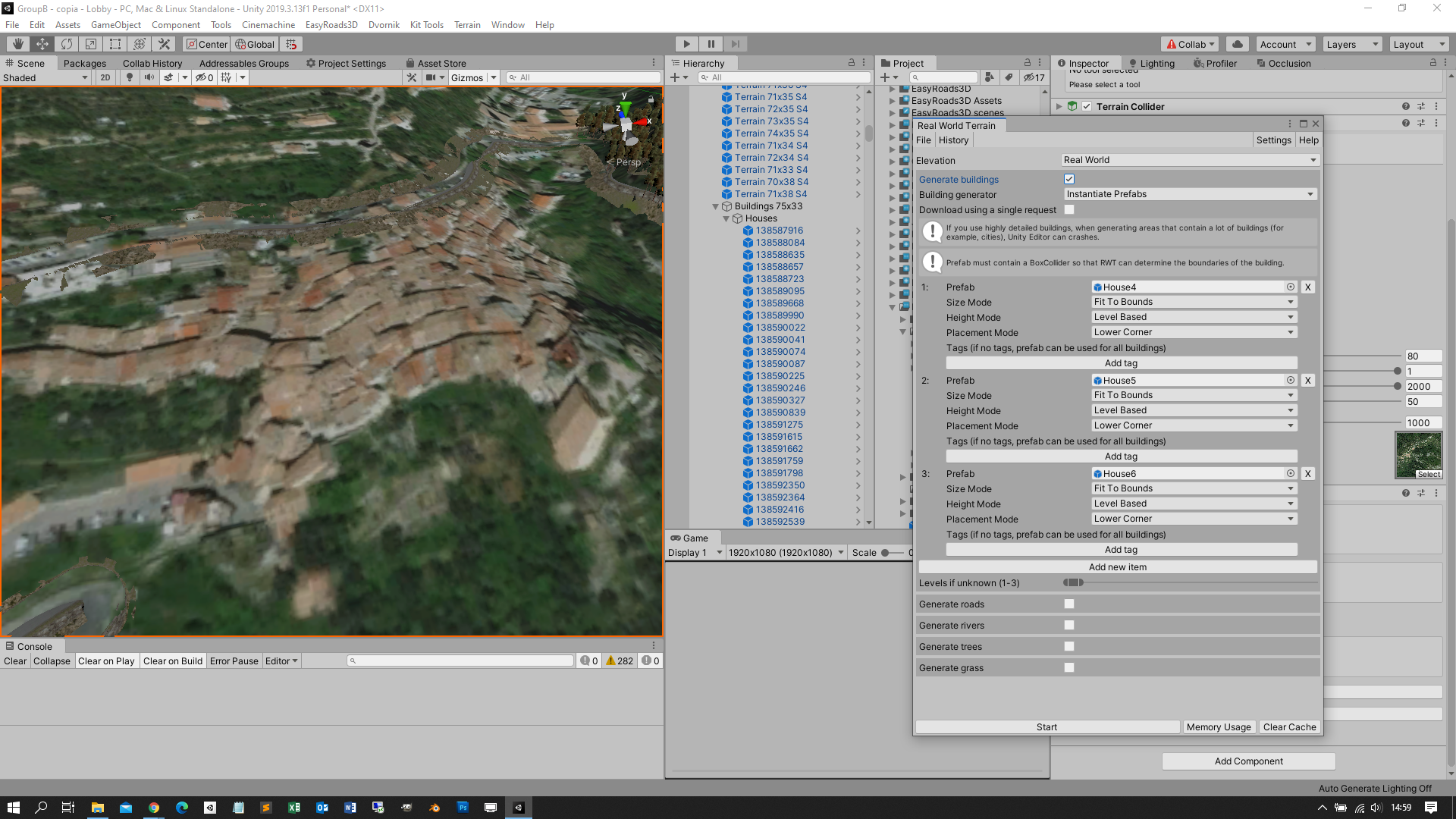Select the Move tool
Screen dimensions: 1456x819
pyautogui.click(x=42, y=44)
